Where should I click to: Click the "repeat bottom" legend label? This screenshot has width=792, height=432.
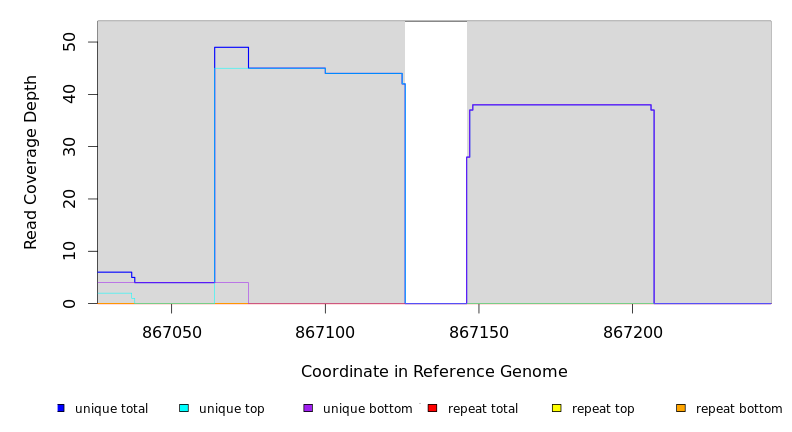point(739,409)
